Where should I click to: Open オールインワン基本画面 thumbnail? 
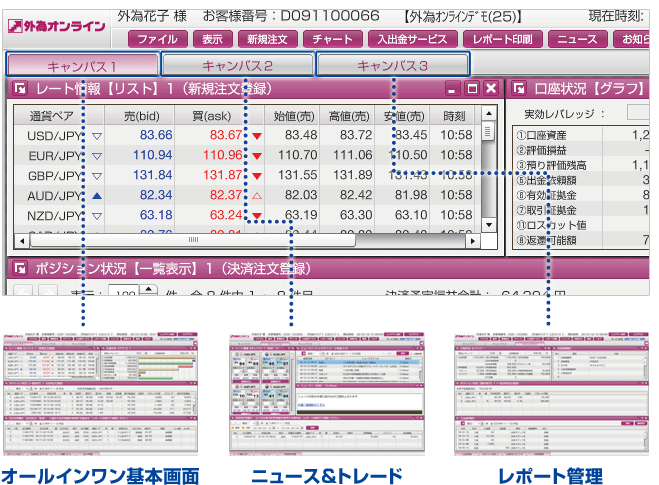(100, 394)
